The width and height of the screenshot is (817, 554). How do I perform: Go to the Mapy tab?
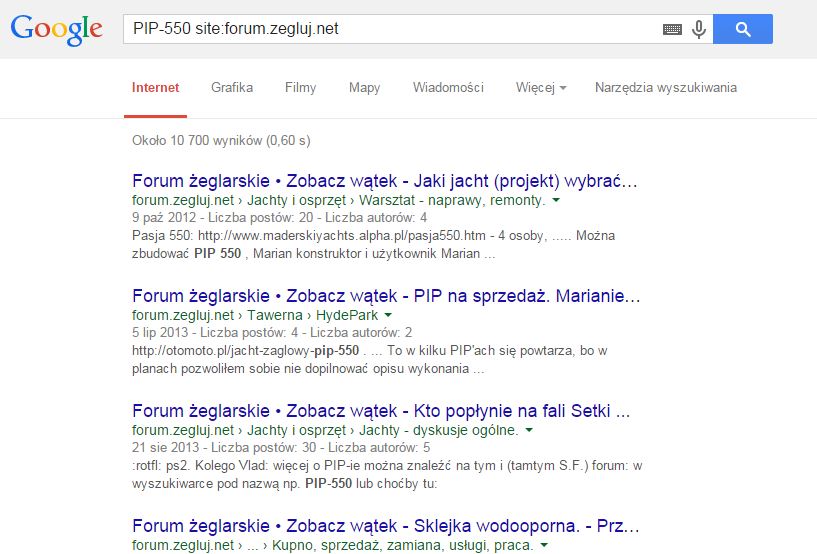pos(364,88)
